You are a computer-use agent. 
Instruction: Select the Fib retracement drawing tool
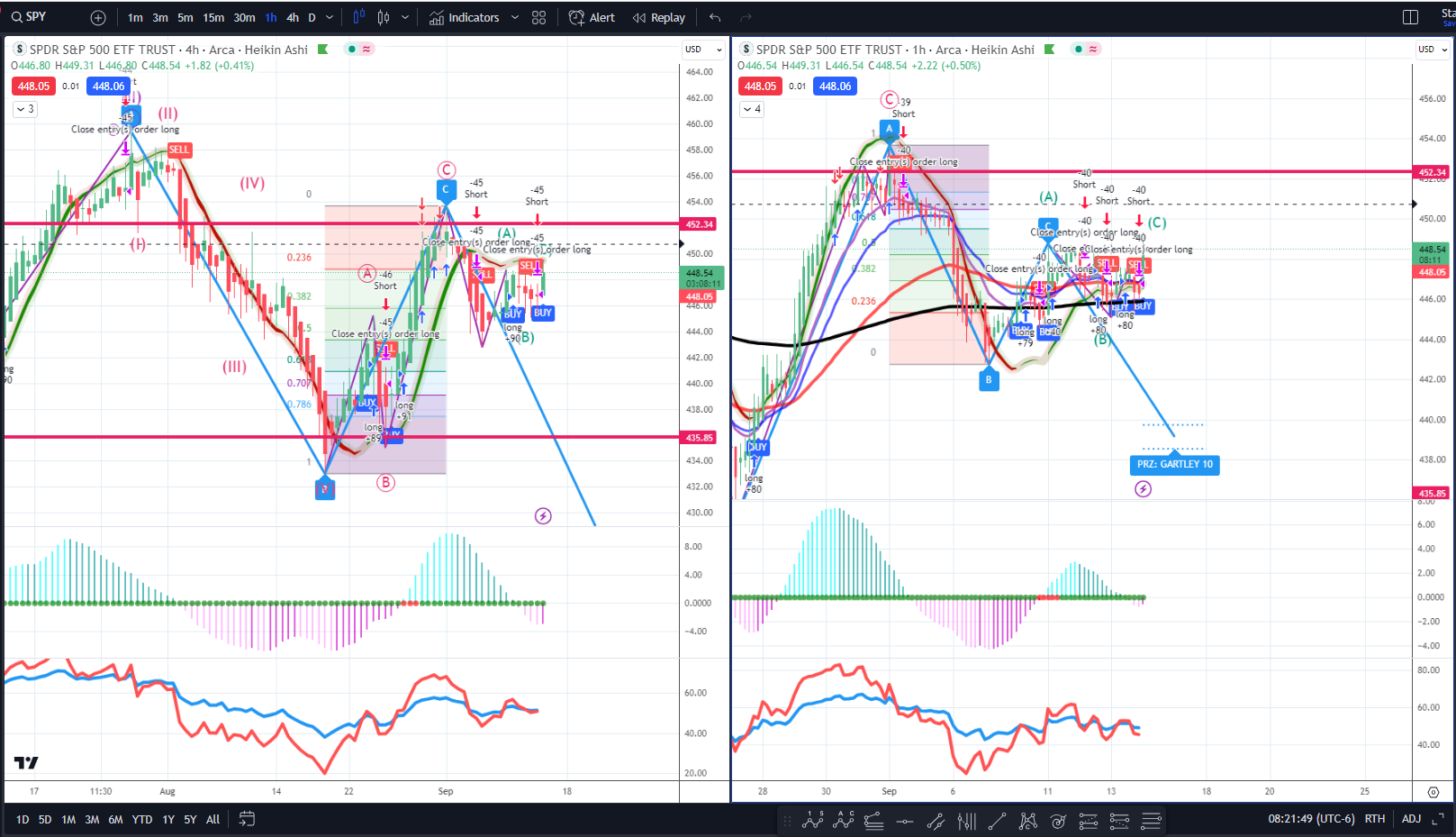coord(873,821)
